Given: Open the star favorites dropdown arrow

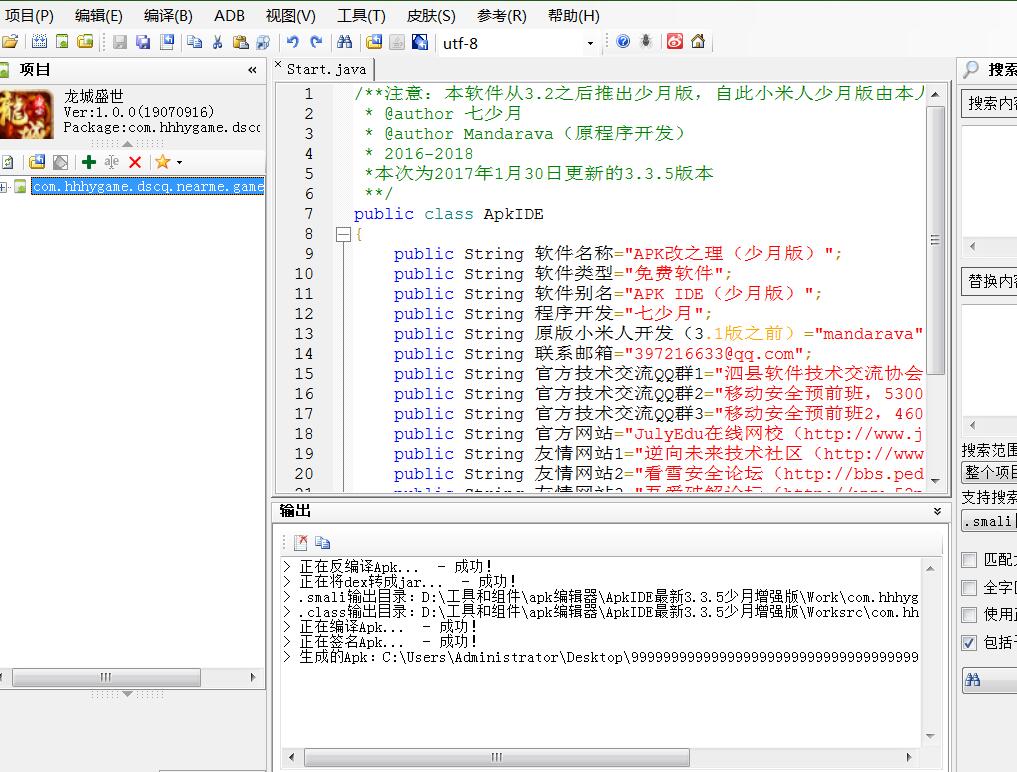Looking at the screenshot, I should (x=179, y=162).
